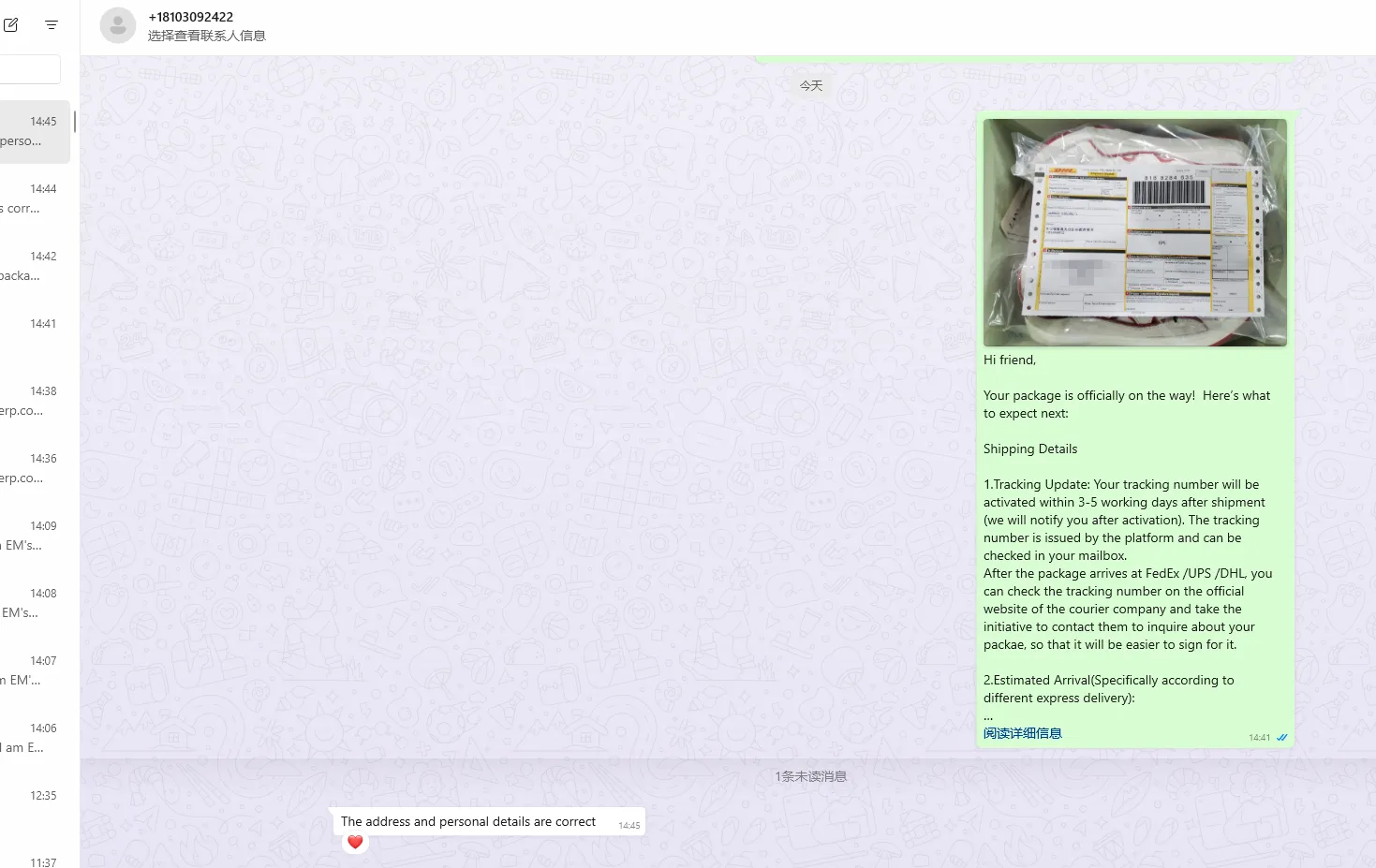Open the DHL package photo
1376x868 pixels.
pos(1134,232)
